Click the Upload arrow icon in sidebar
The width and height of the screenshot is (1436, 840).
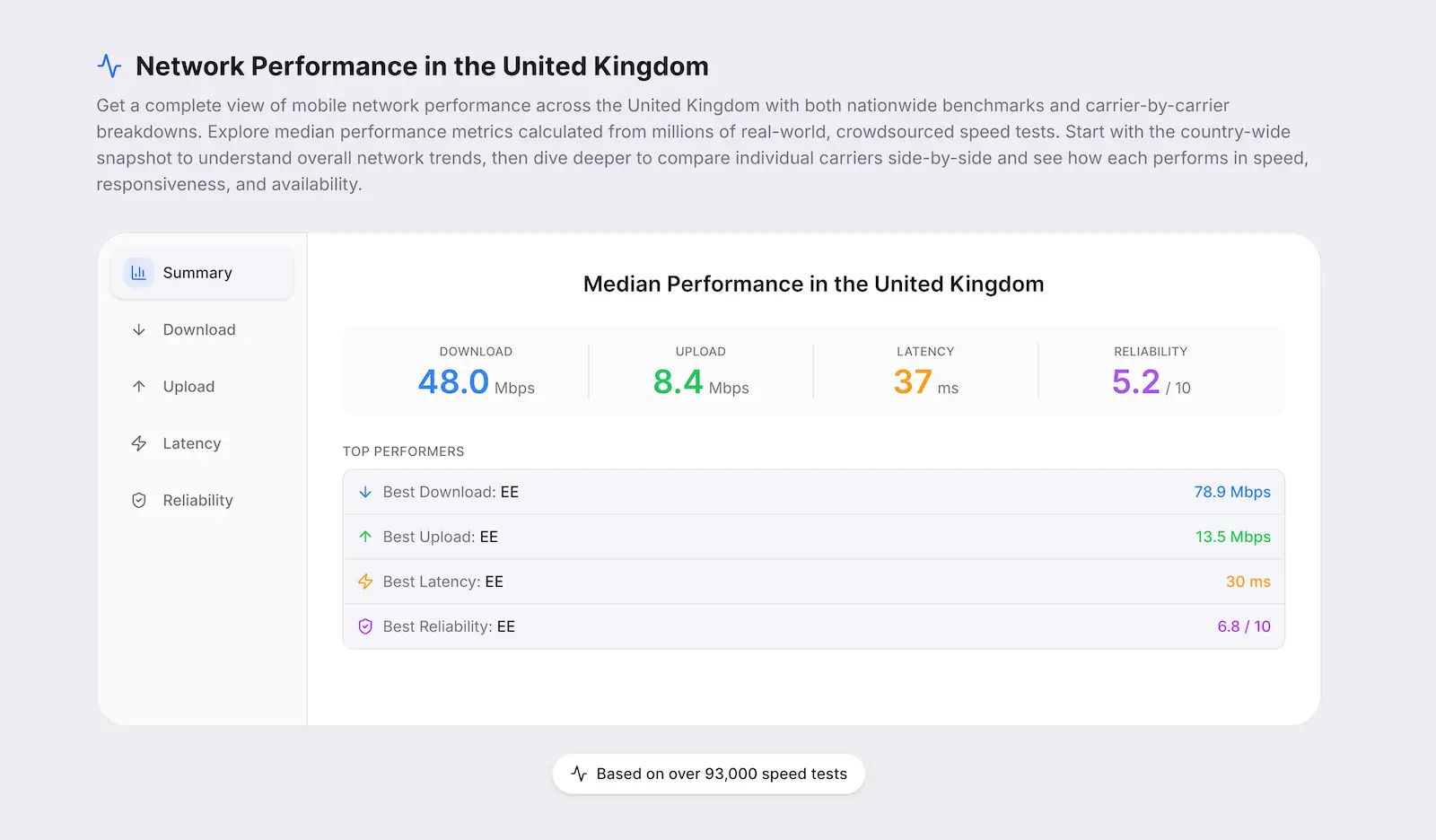click(x=139, y=387)
